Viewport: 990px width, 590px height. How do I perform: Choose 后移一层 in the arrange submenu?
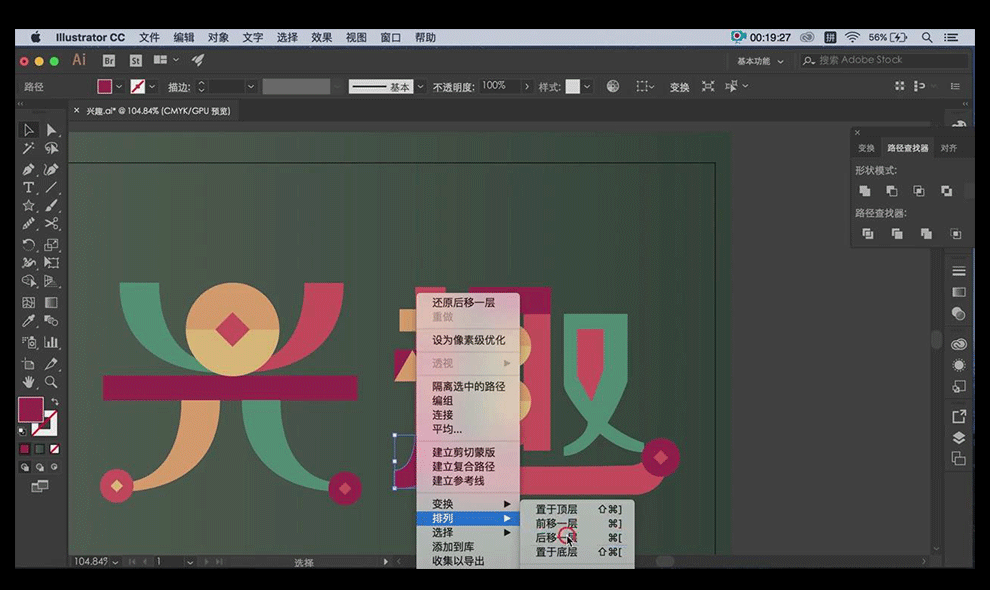pos(556,538)
